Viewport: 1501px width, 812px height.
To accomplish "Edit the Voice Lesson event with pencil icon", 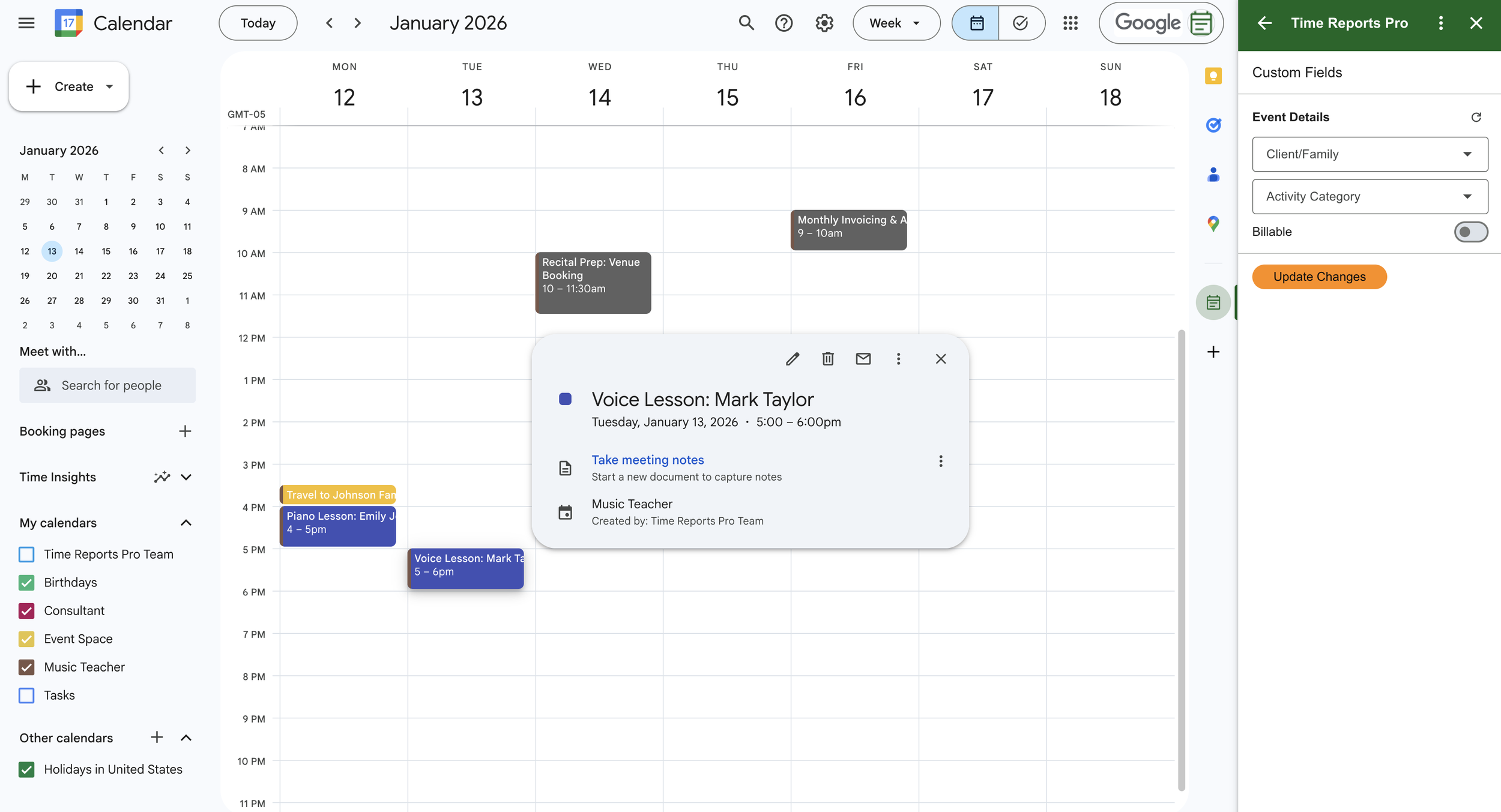I will click(793, 358).
